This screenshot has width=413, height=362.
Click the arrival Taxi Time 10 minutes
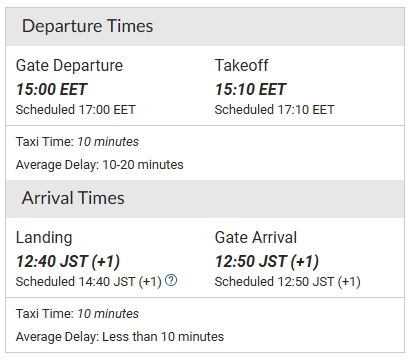(x=77, y=314)
